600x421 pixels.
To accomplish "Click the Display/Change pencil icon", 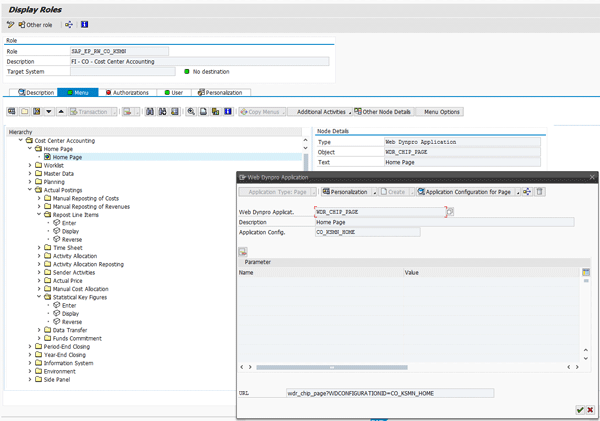I will [11, 24].
